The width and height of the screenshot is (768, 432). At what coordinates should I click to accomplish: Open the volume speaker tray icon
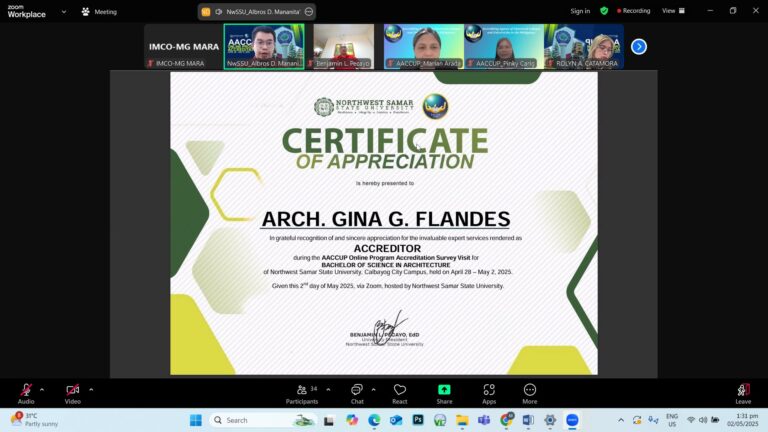pos(703,420)
